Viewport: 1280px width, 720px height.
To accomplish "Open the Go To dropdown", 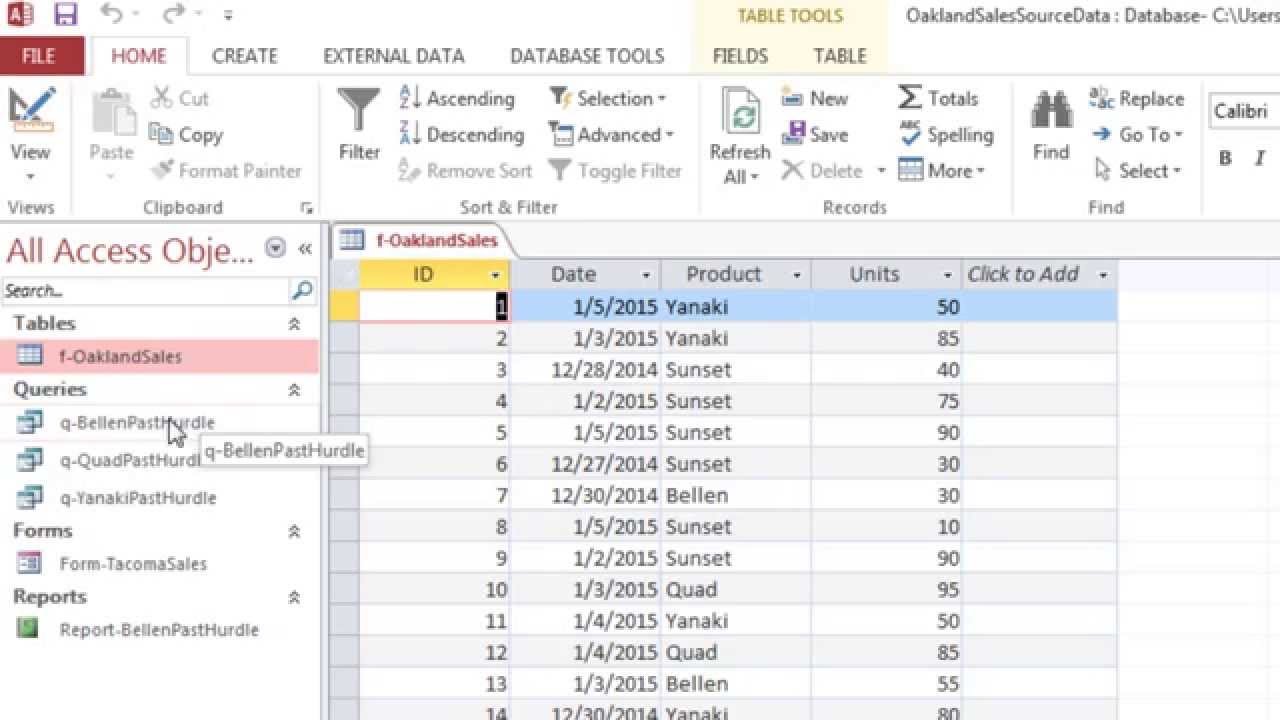I will [x=1137, y=134].
